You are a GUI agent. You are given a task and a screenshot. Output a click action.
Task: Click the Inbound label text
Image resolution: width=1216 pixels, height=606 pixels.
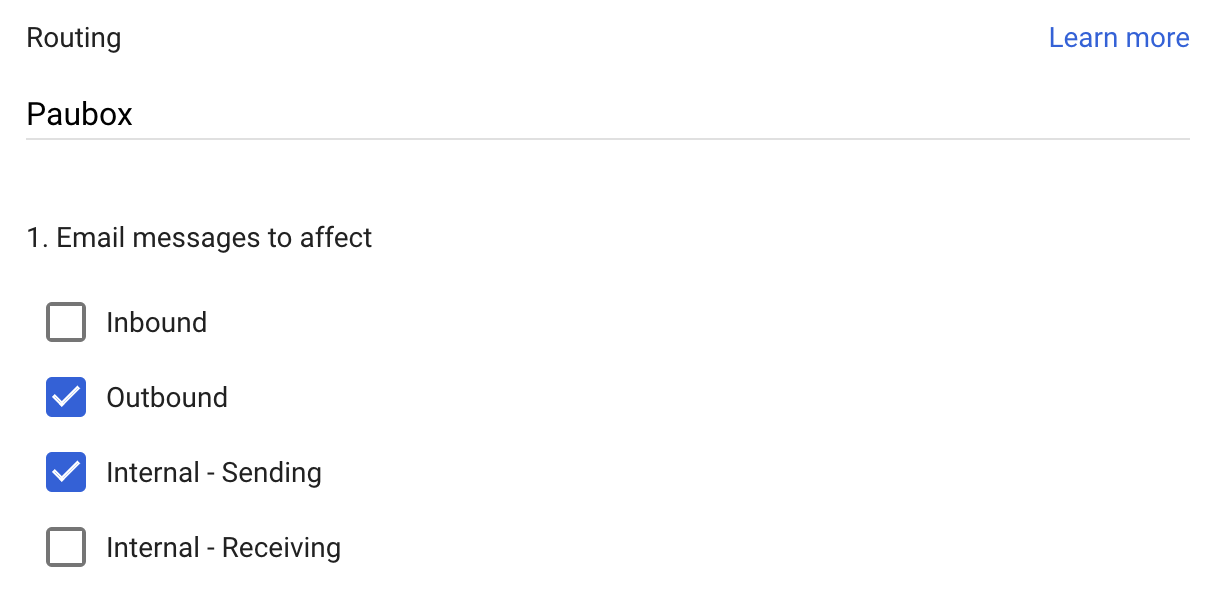[x=156, y=322]
